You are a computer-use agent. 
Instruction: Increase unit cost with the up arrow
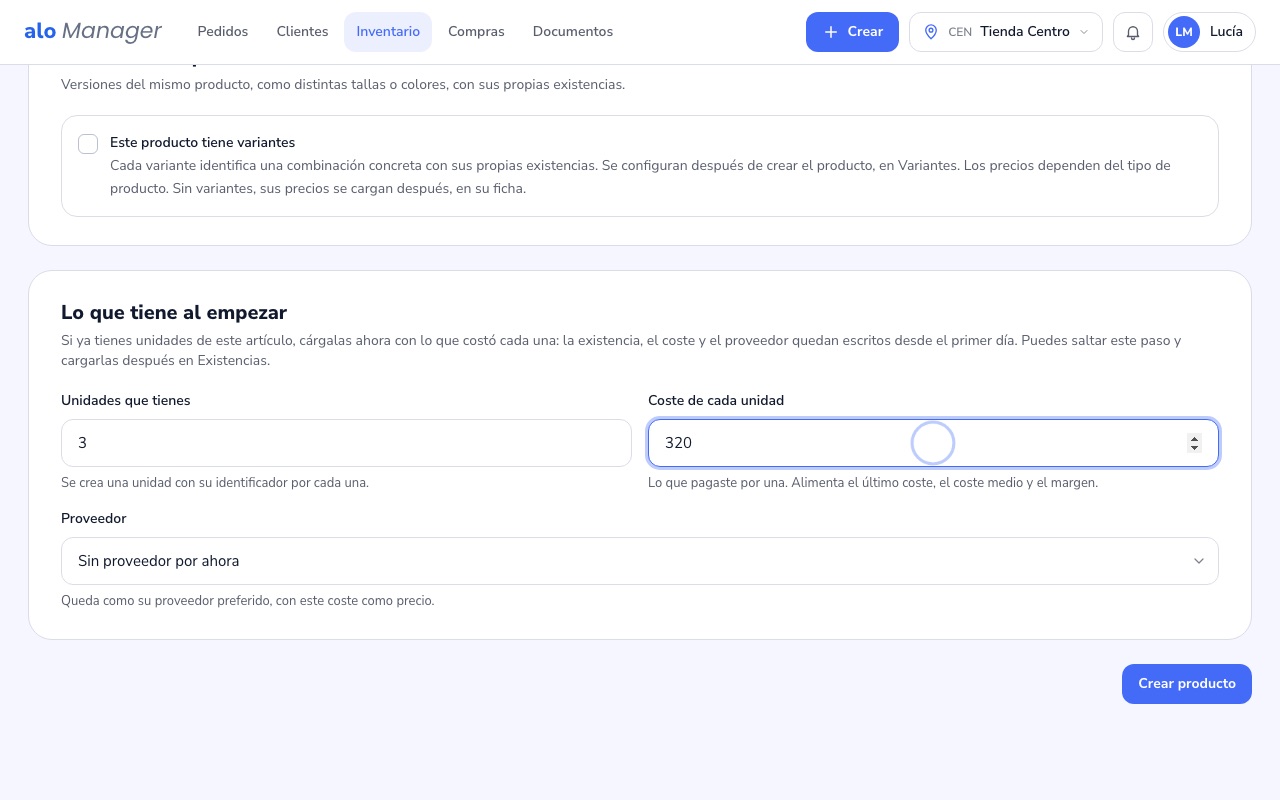click(x=1194, y=438)
